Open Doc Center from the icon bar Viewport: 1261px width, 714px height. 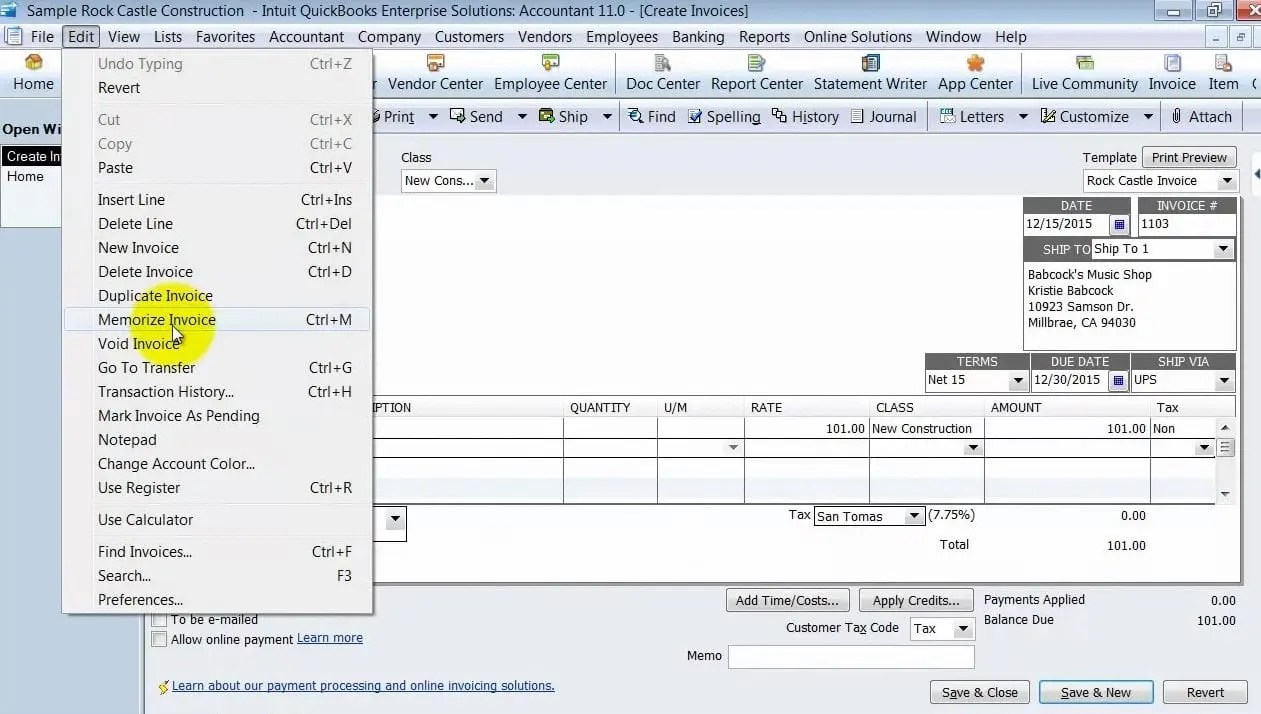pyautogui.click(x=663, y=74)
